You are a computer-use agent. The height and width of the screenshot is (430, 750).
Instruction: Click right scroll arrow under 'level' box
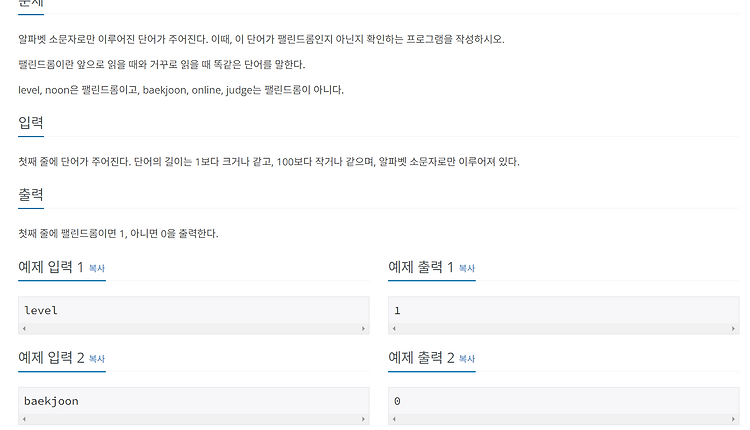tap(363, 329)
